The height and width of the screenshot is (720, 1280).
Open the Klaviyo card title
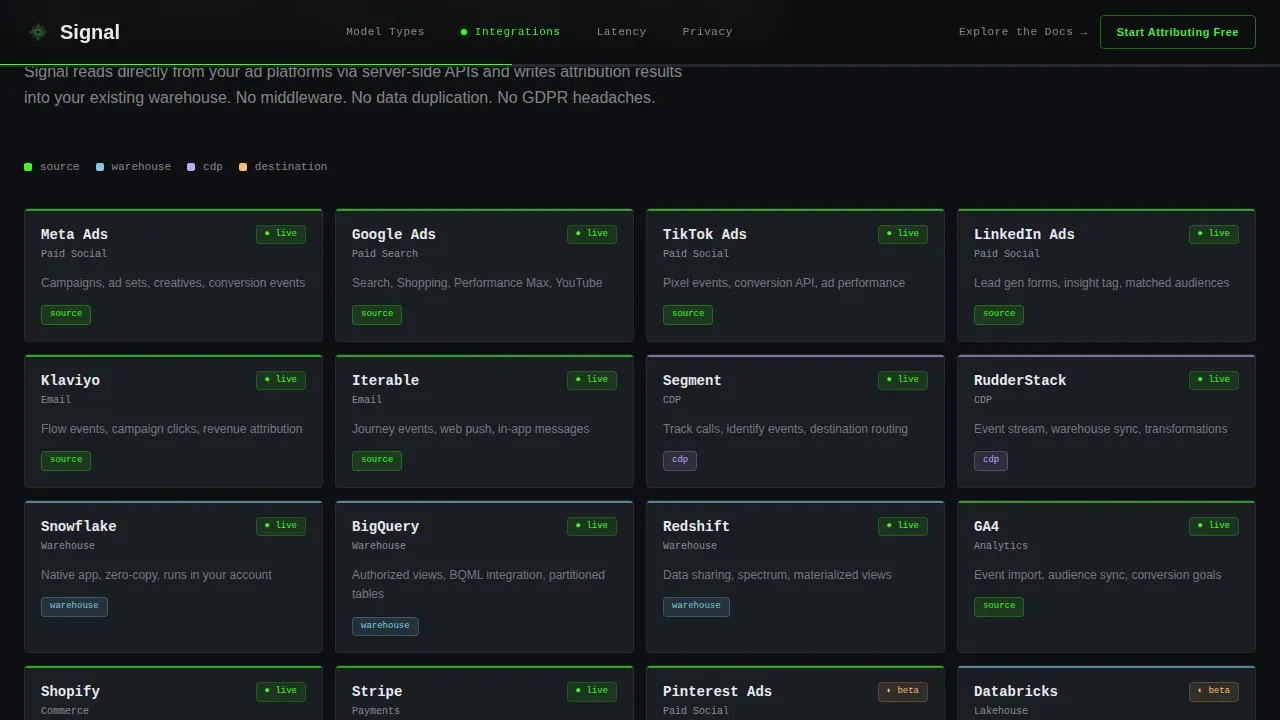[x=70, y=380]
